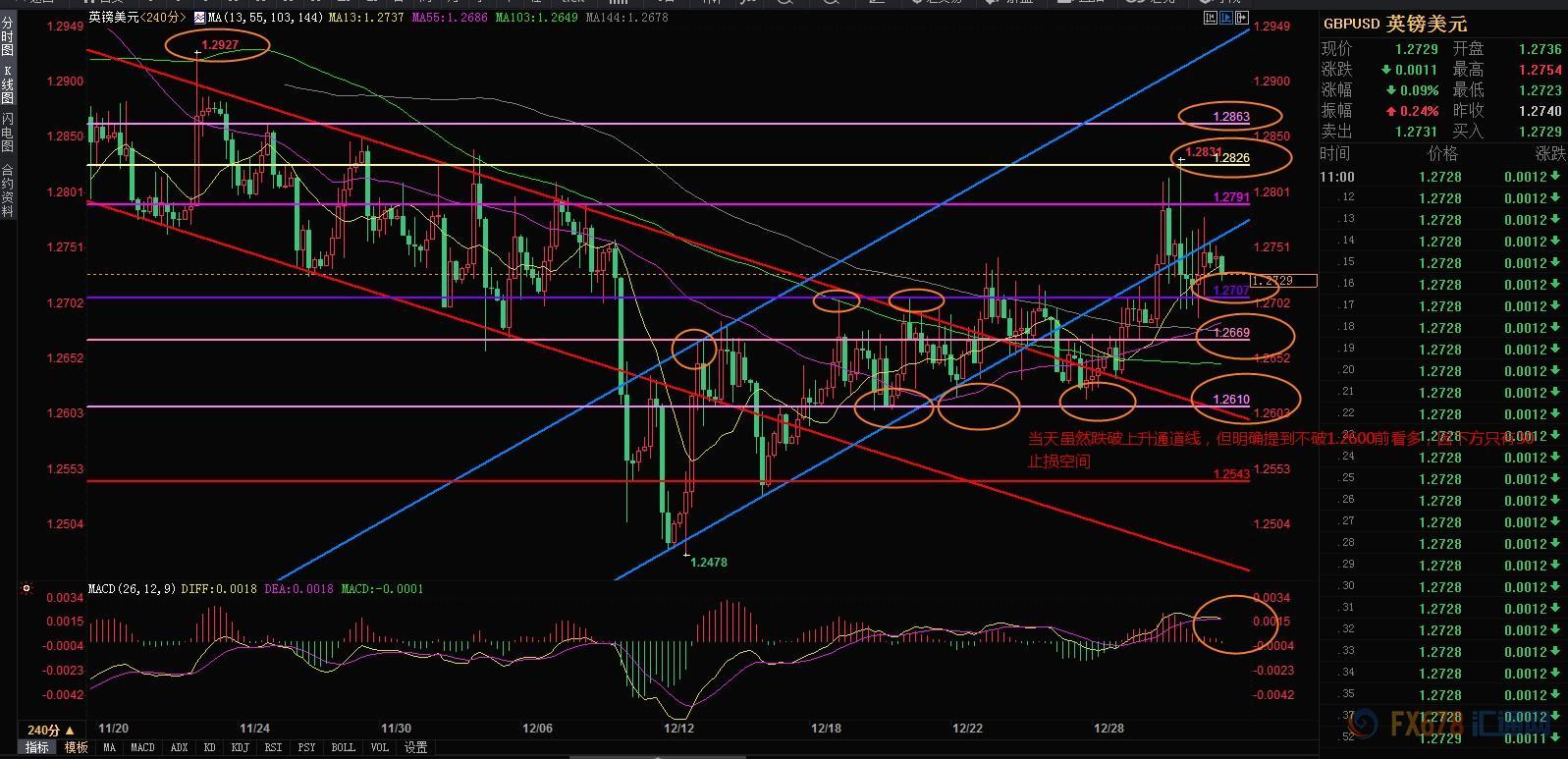Viewport: 1568px width, 759px height.
Task: Click the 昨收 value 1.2740
Action: coord(1540,111)
